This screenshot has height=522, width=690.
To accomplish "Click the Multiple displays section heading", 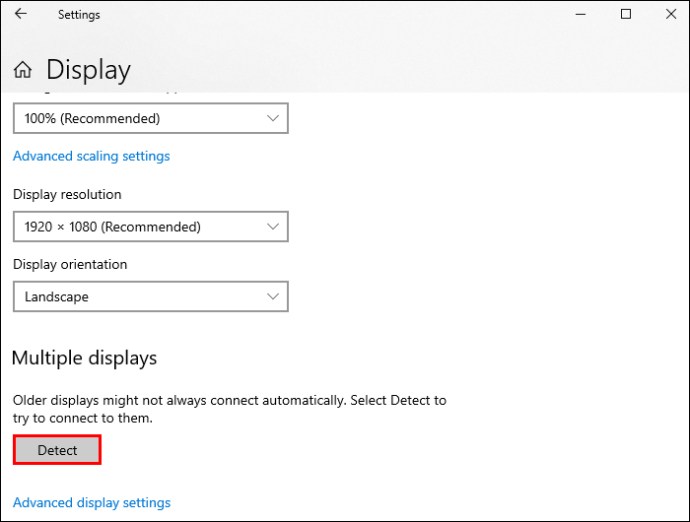I will [x=84, y=358].
